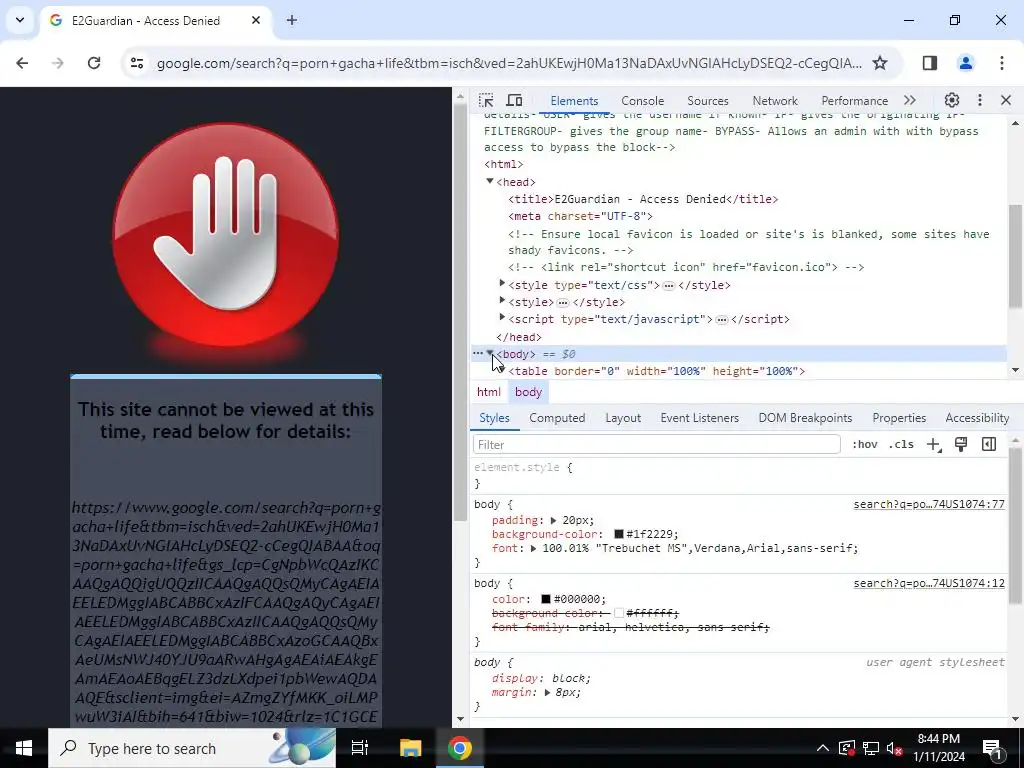Open stylesheet link search?q=po…74US1074:12
The height and width of the screenshot is (768, 1024).
click(929, 583)
